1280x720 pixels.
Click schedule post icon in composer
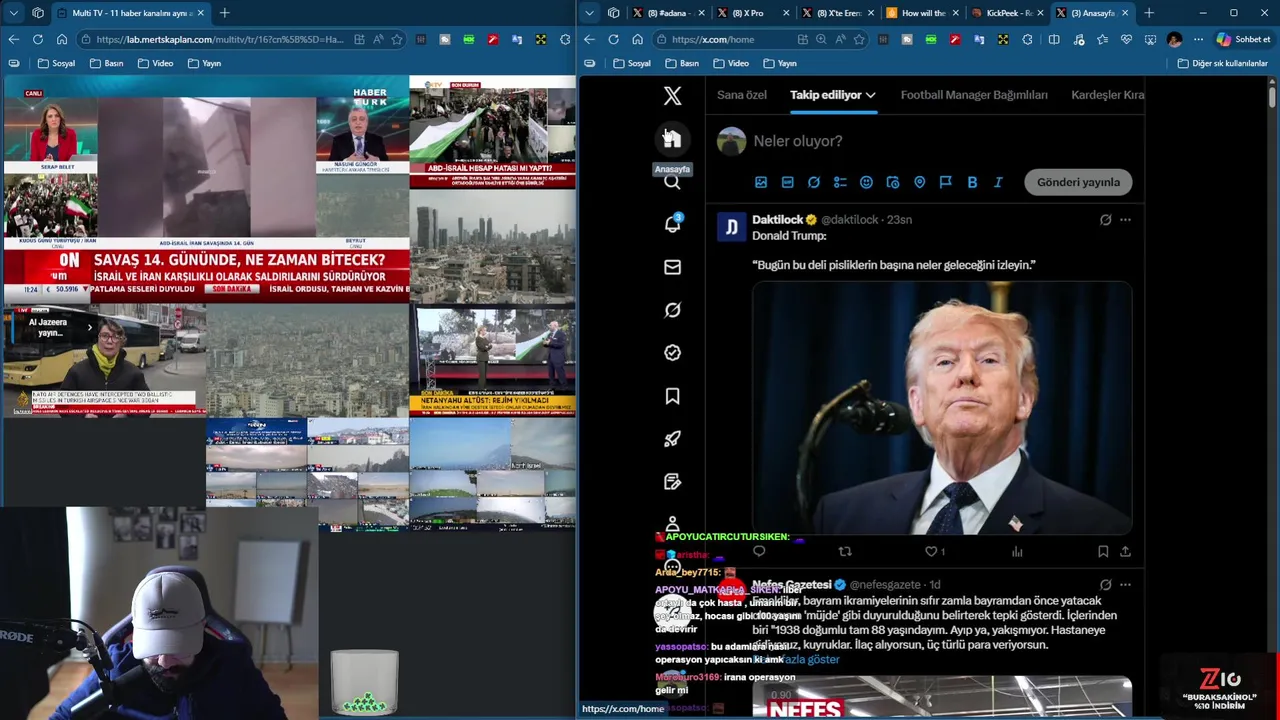893,182
